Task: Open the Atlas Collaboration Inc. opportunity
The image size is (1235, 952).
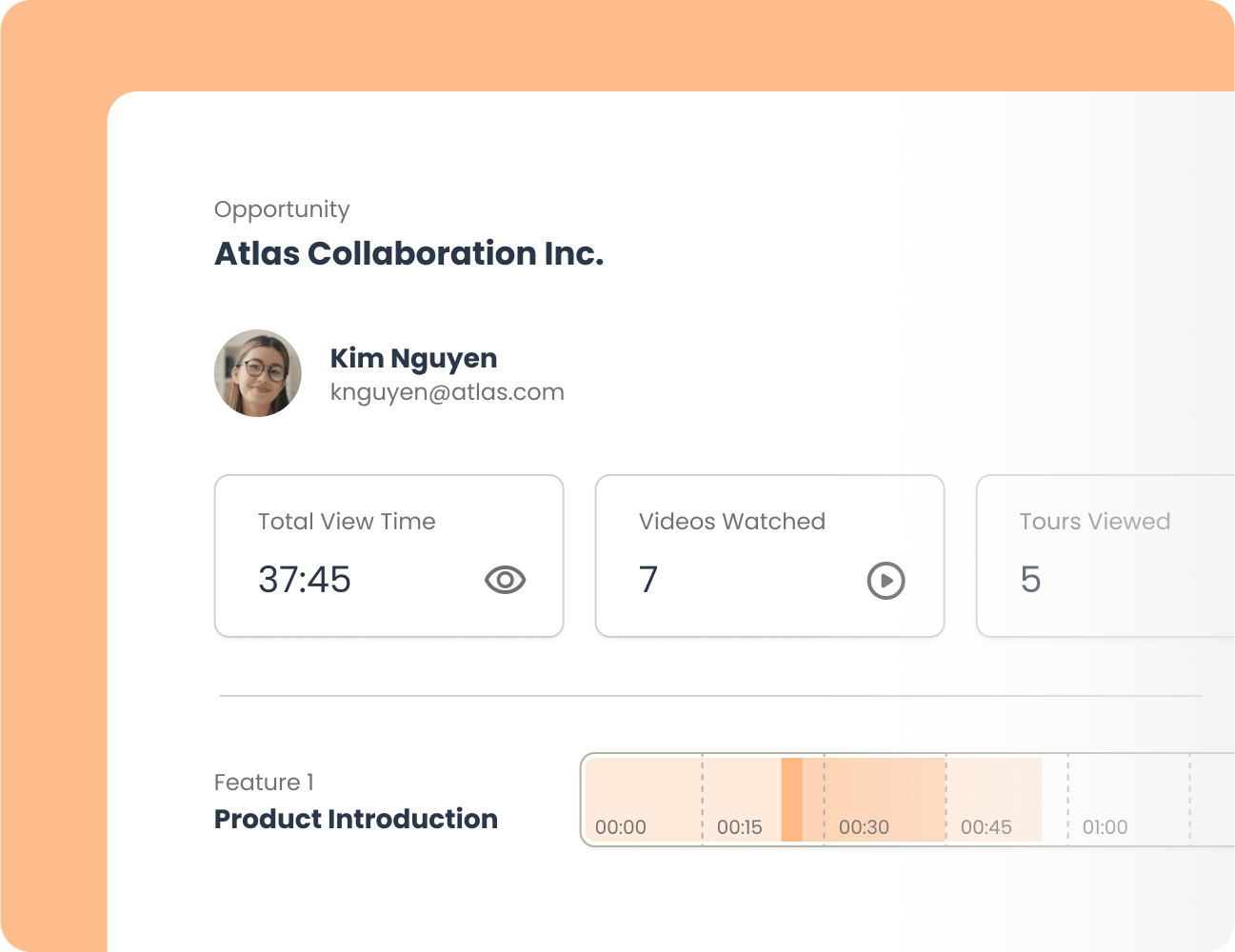Action: pos(409,253)
